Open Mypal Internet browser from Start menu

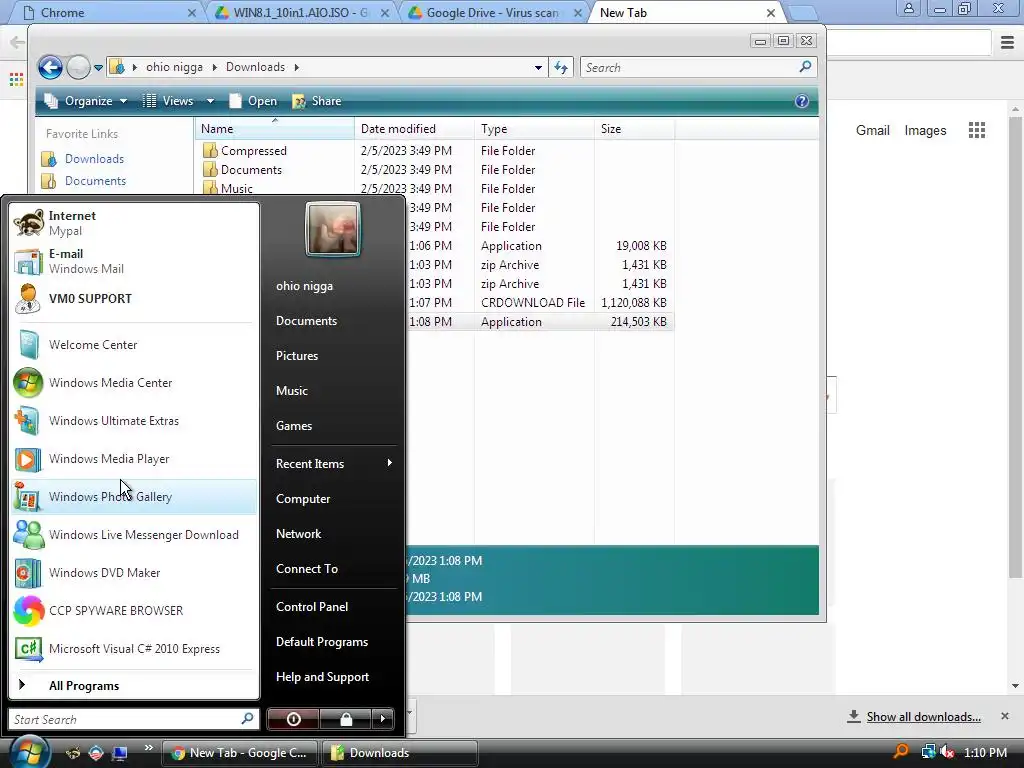[134, 223]
